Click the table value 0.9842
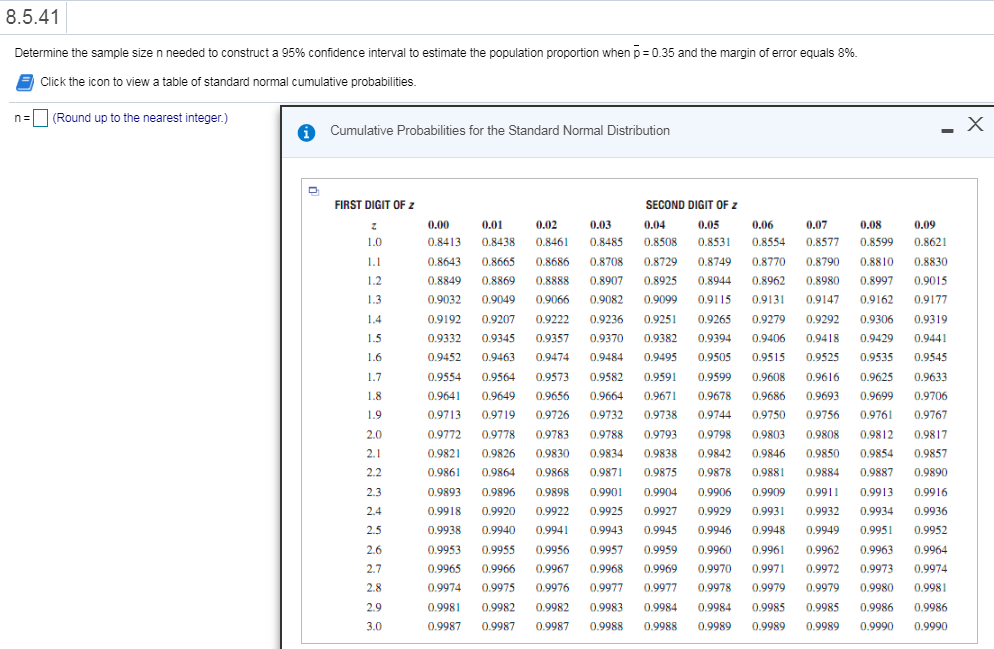The width and height of the screenshot is (994, 649). (x=714, y=454)
